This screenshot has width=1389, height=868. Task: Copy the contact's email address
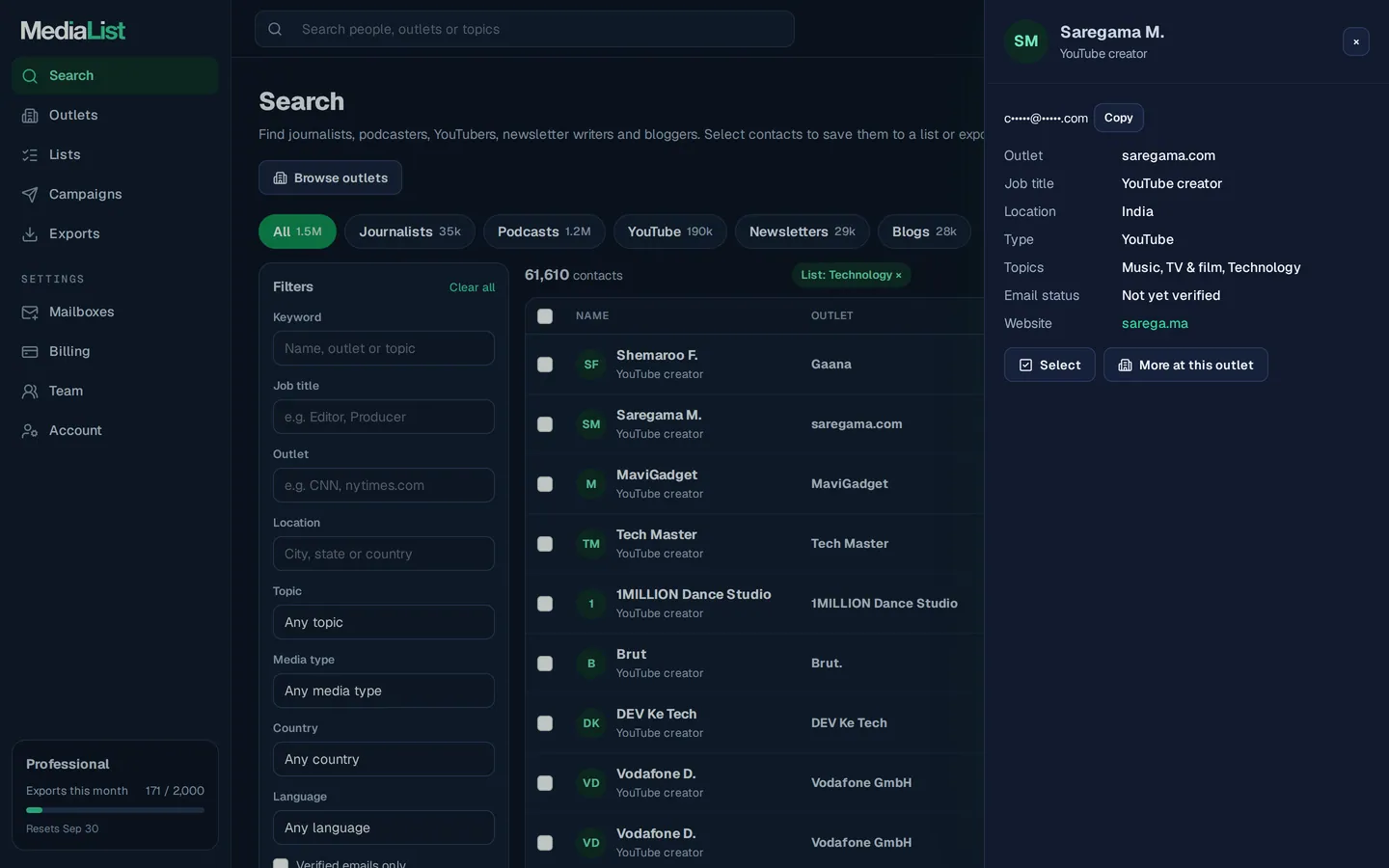[x=1119, y=118]
